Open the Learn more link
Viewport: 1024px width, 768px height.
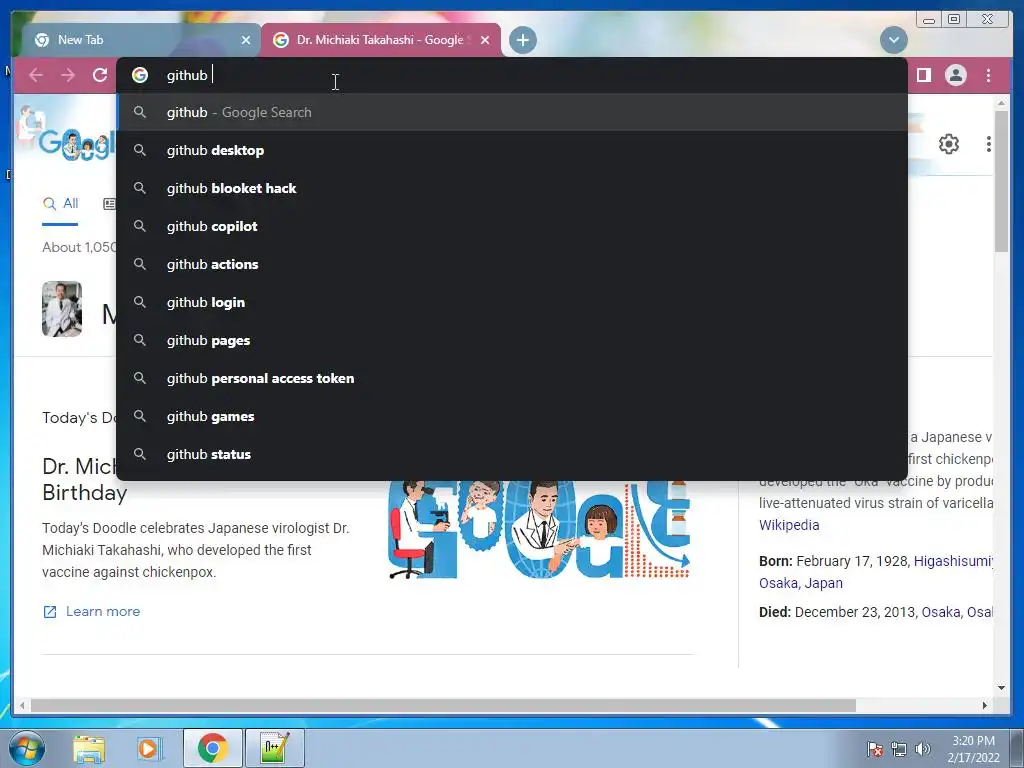91,612
